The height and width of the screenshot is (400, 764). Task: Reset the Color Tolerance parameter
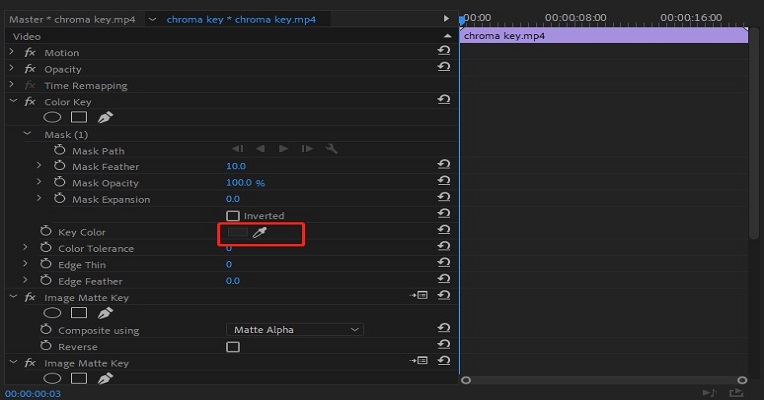click(444, 246)
